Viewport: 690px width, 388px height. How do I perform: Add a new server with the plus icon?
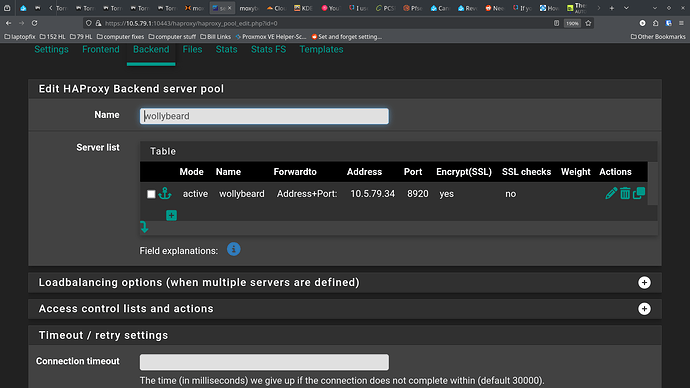tap(171, 215)
